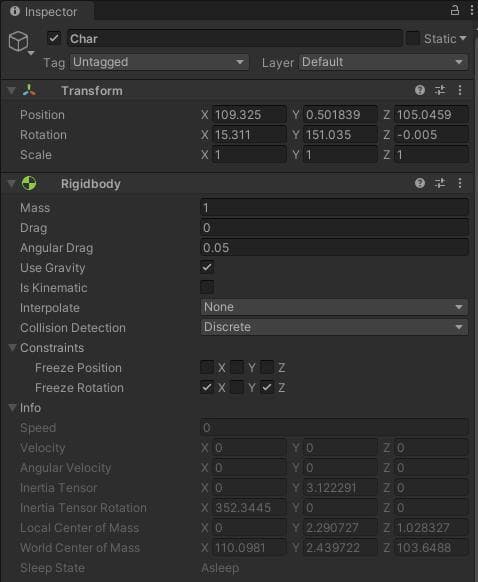Open the Tag Untagged dropdown
The width and height of the screenshot is (478, 582).
click(x=159, y=62)
